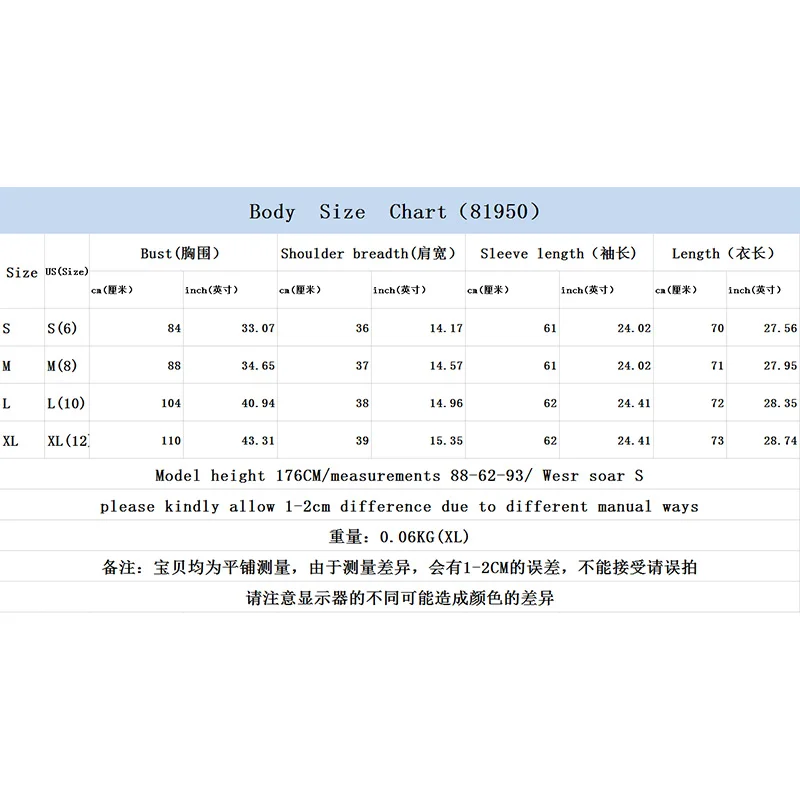The height and width of the screenshot is (800, 800).
Task: Click shoulder inch value 15.35
Action: point(446,441)
